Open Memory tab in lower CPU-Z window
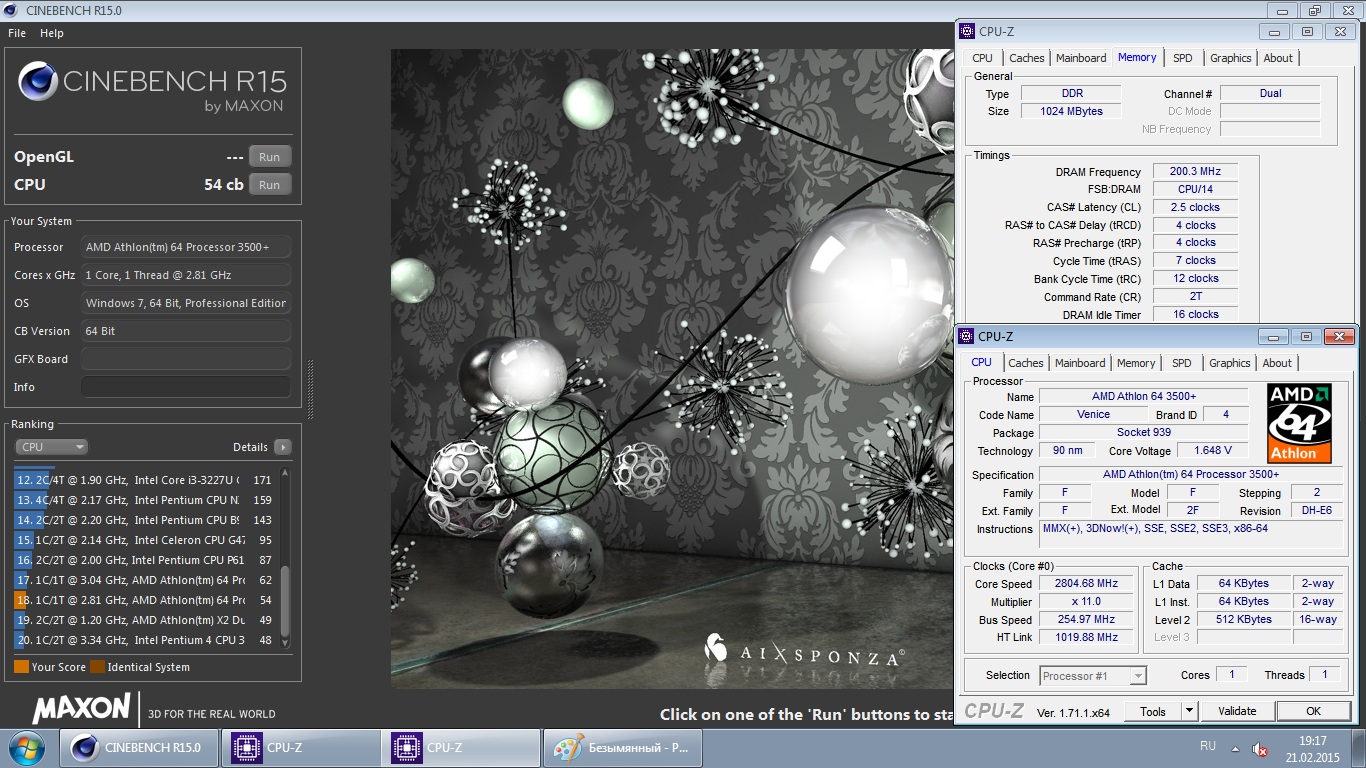Viewport: 1366px width, 768px height. (x=1135, y=363)
